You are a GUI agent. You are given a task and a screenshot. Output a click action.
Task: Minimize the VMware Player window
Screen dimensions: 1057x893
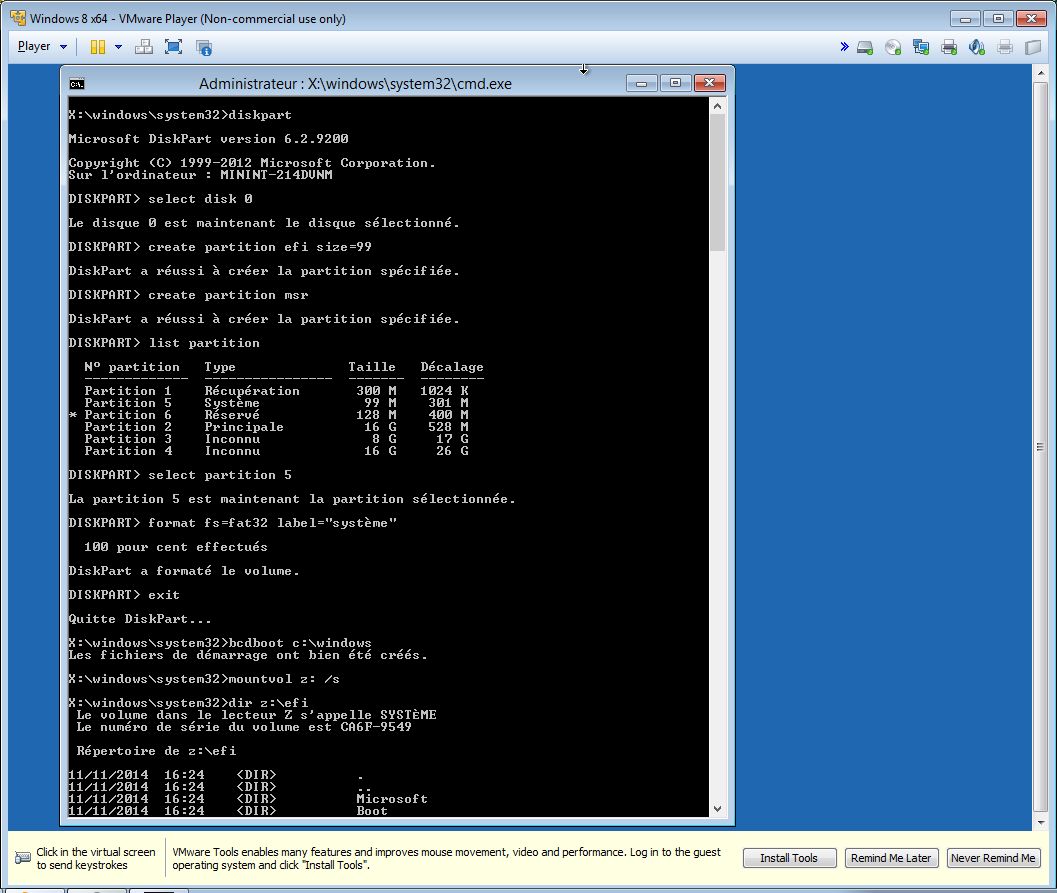(x=965, y=18)
